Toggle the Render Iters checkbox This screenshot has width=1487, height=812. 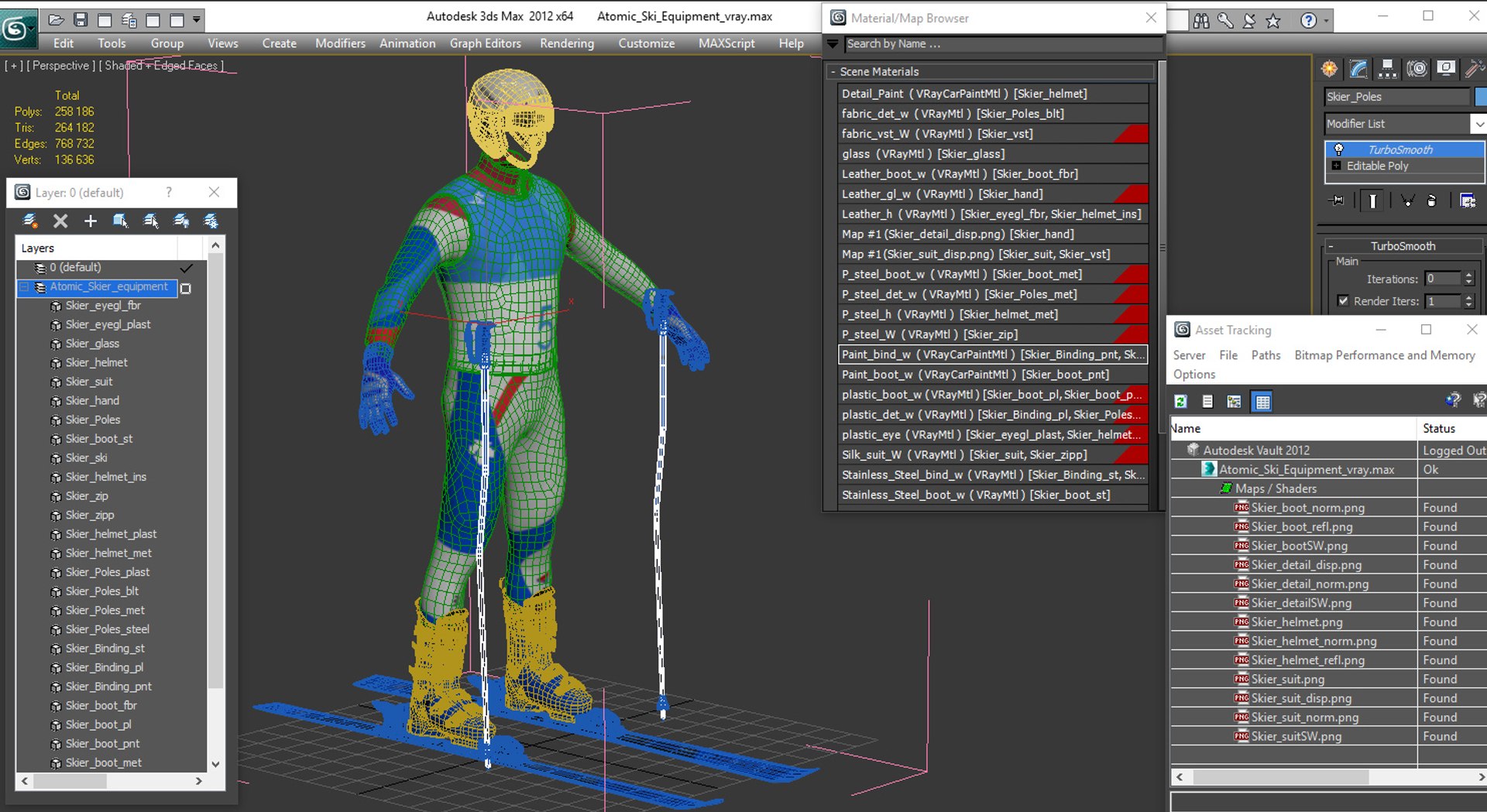(1343, 301)
